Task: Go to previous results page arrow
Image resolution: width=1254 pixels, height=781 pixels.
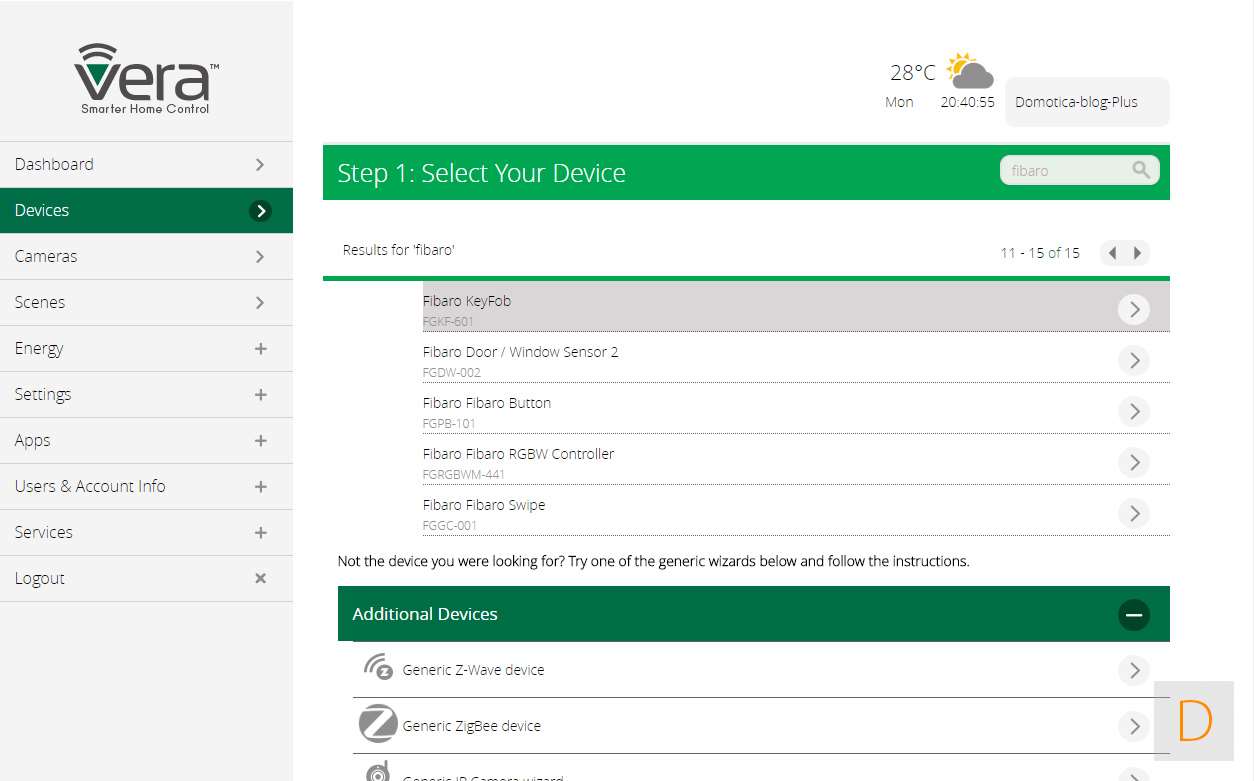Action: [x=1112, y=253]
